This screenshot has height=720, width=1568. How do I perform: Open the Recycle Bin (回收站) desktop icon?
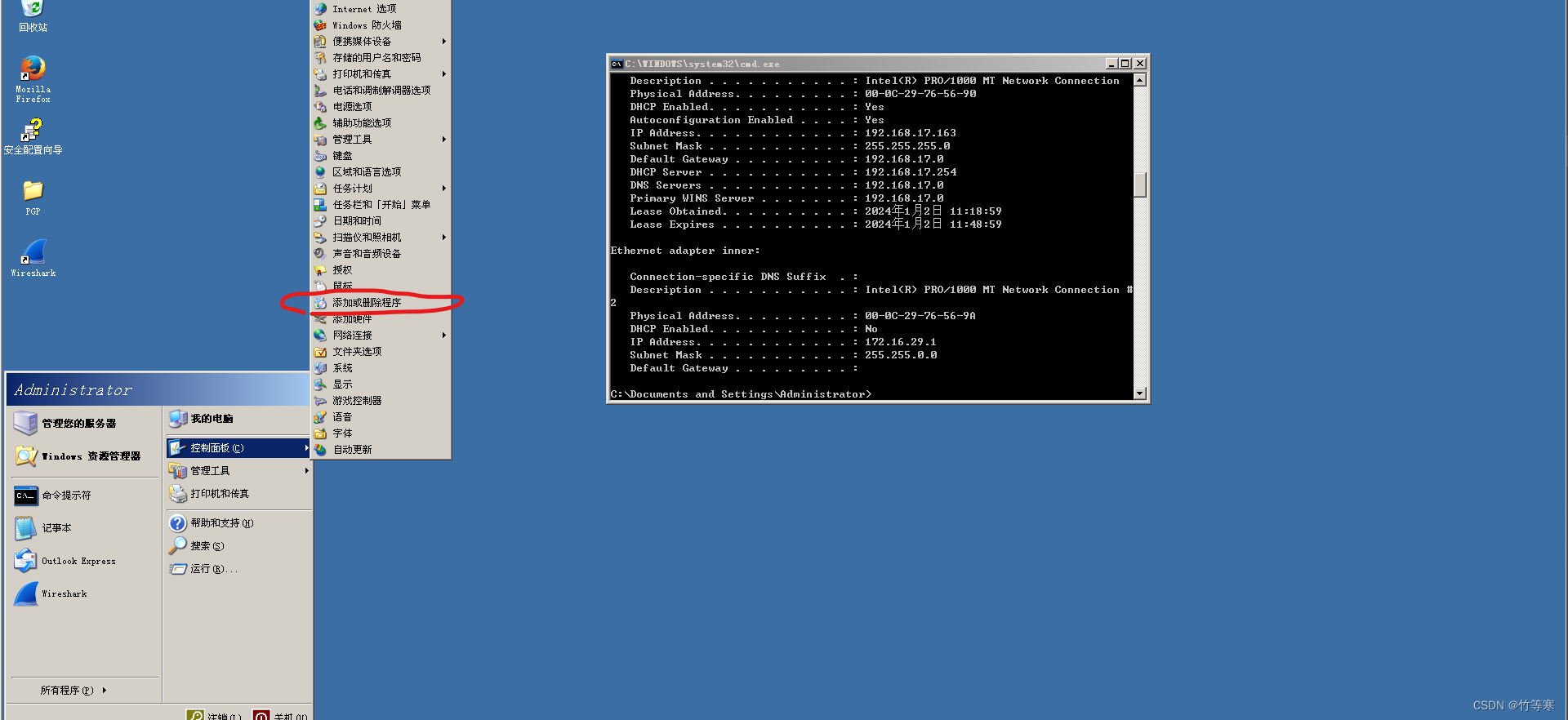(33, 16)
